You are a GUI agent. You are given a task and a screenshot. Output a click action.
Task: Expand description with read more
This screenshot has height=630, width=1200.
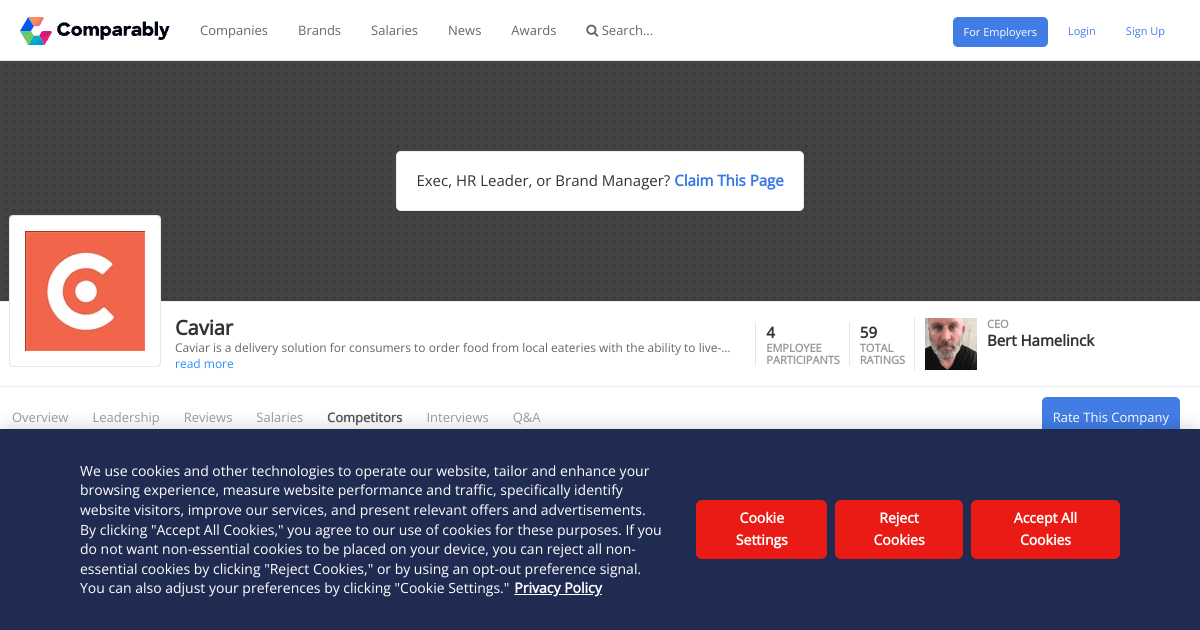coord(204,364)
